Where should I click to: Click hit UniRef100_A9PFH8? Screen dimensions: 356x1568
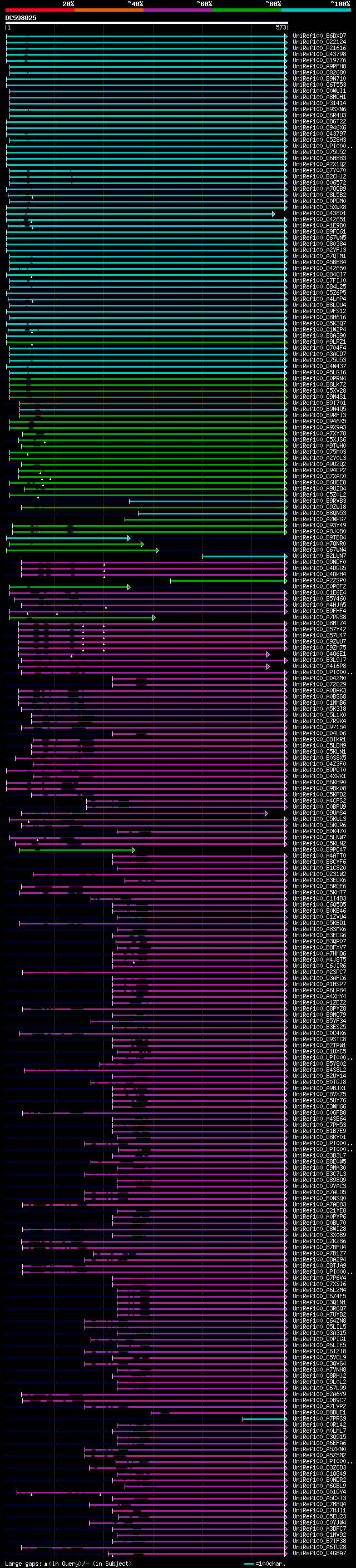click(x=319, y=66)
